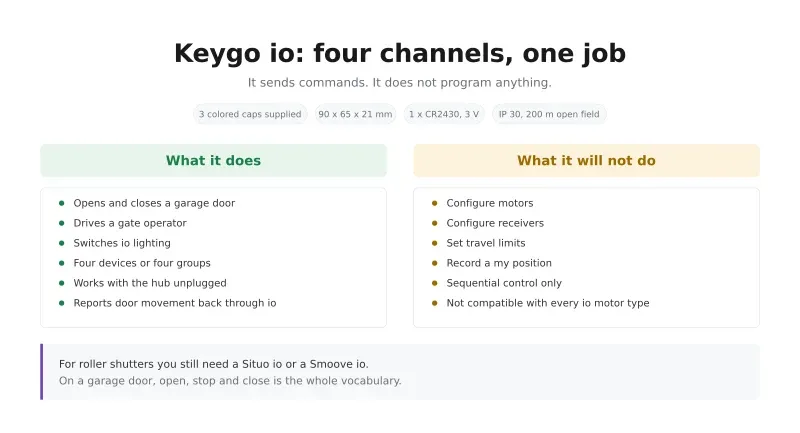
Task: Select the '90 x 65 x 21 mm' pill
Action: coord(355,114)
